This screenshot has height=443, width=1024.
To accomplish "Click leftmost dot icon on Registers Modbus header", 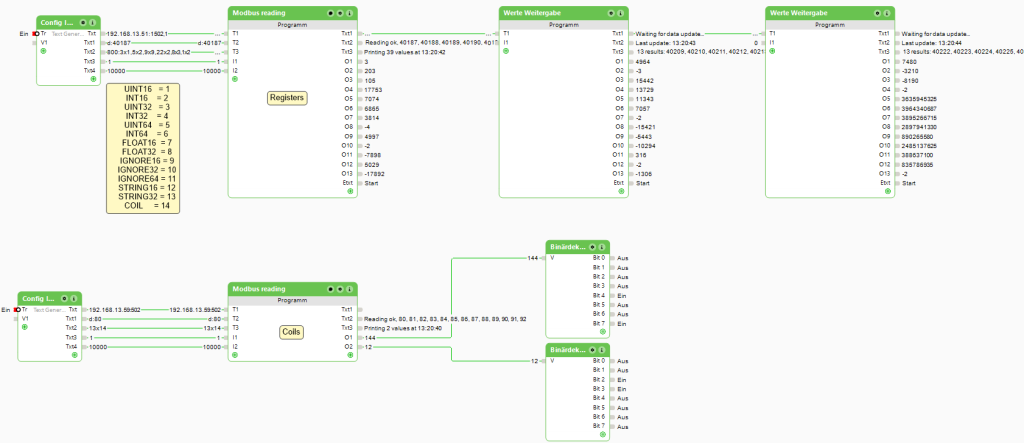I will coord(332,13).
